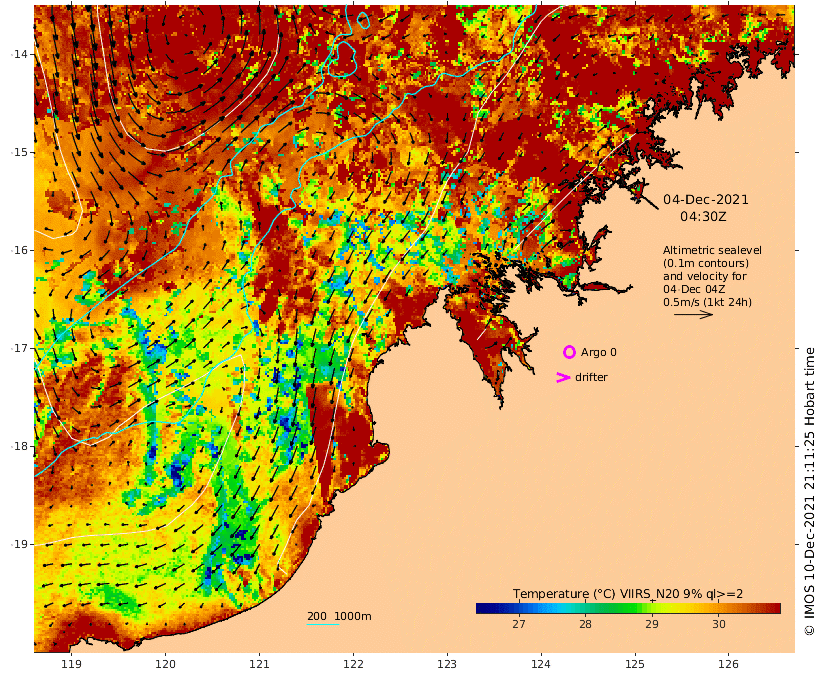Screen dimensions: 820x680
Task: Click the longitude axis label '120'
Action: 165,664
